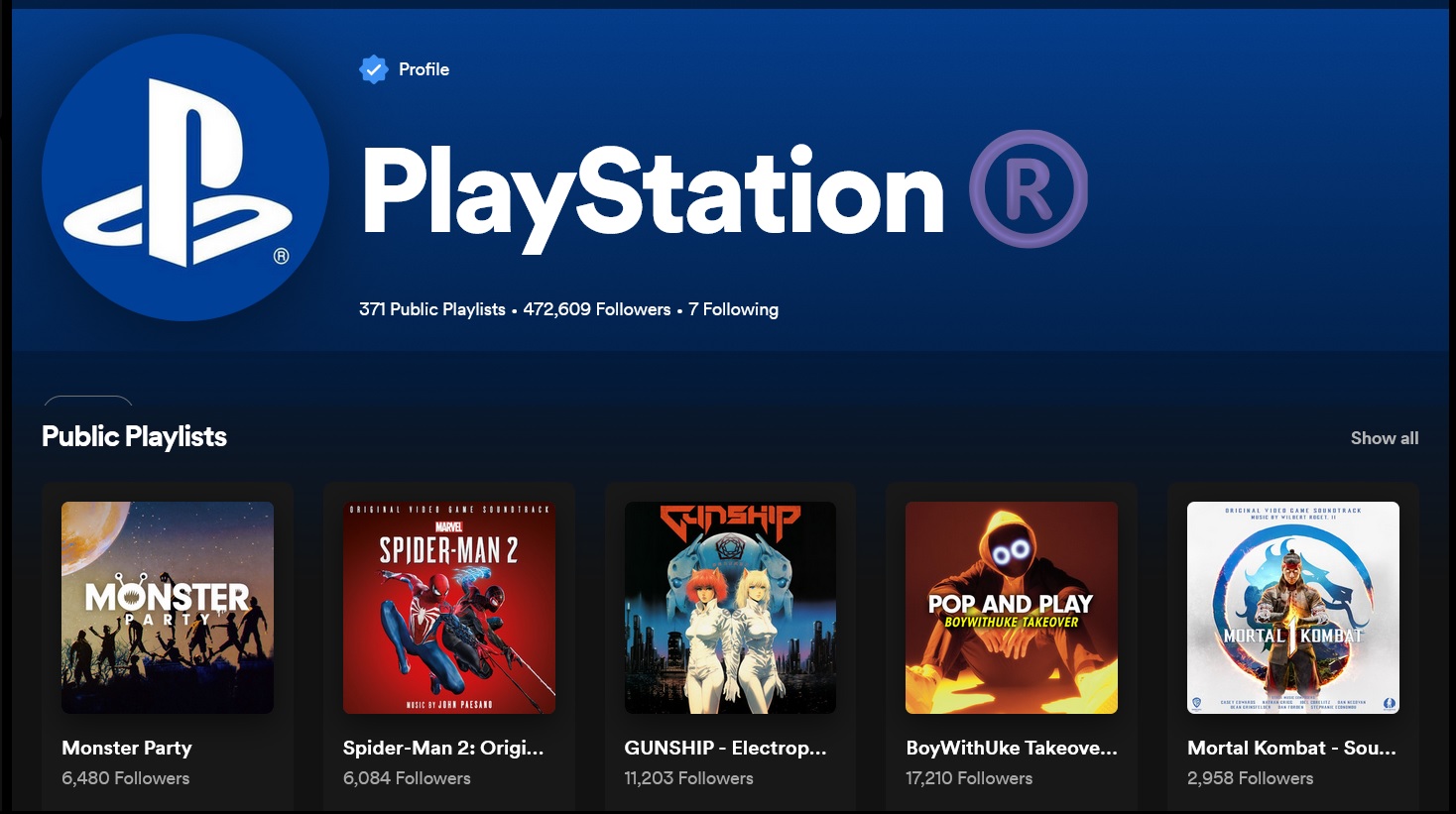Image resolution: width=1456 pixels, height=814 pixels.
Task: Open the Public Playlists section heading
Action: [134, 437]
